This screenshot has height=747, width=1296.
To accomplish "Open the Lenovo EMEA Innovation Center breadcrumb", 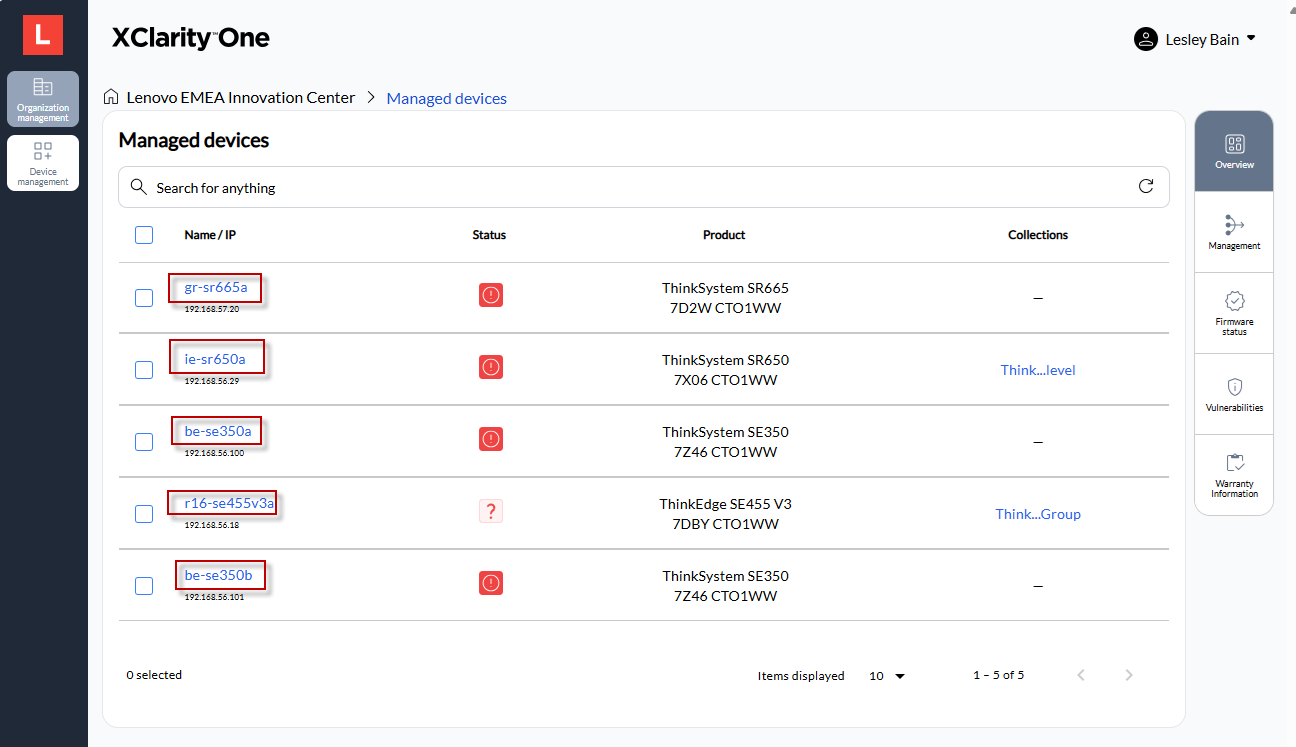I will coord(240,97).
